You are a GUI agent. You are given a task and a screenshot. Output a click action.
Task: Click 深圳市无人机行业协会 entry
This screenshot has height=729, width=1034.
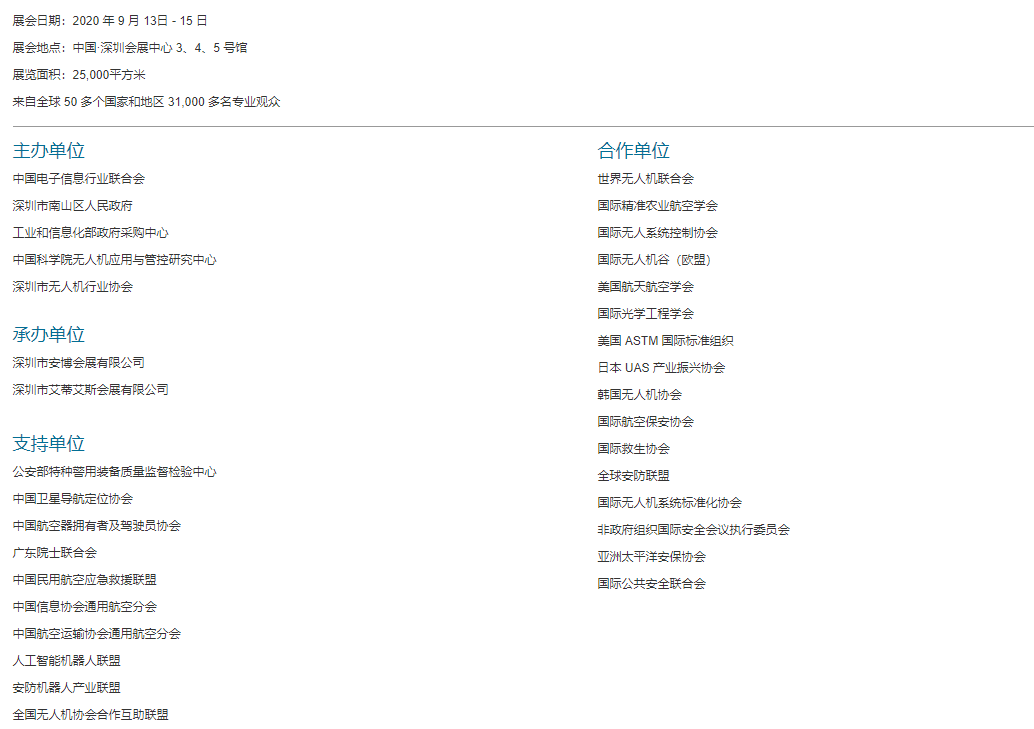tap(72, 287)
